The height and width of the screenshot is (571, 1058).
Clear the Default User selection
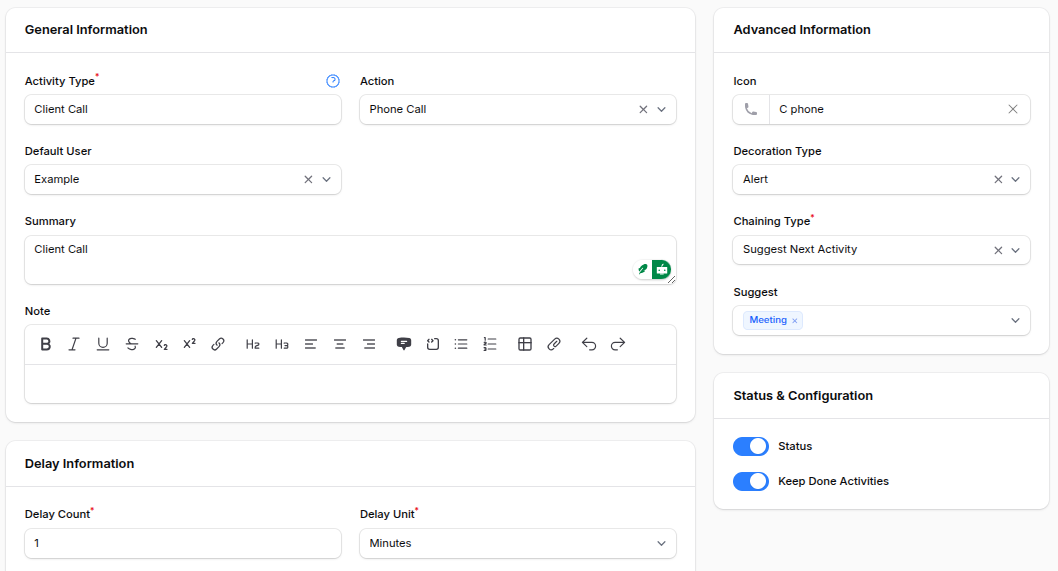pyautogui.click(x=308, y=180)
